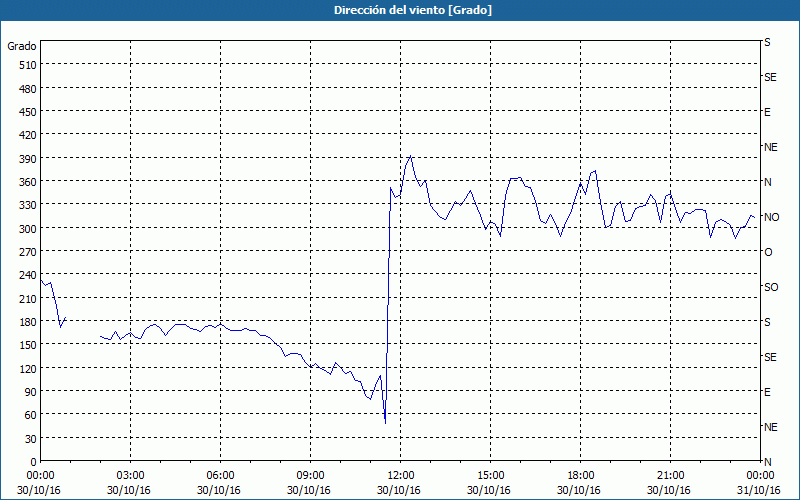Select the 'NE' compass label level with 390

770,147
